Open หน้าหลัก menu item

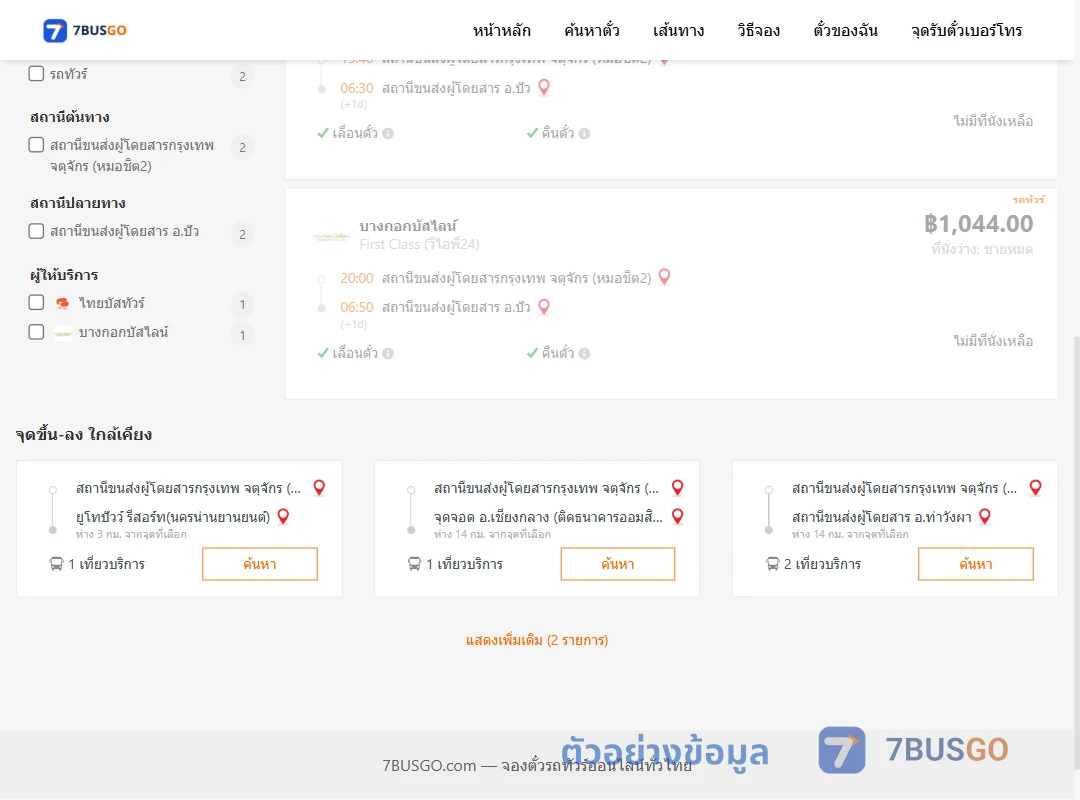(501, 30)
